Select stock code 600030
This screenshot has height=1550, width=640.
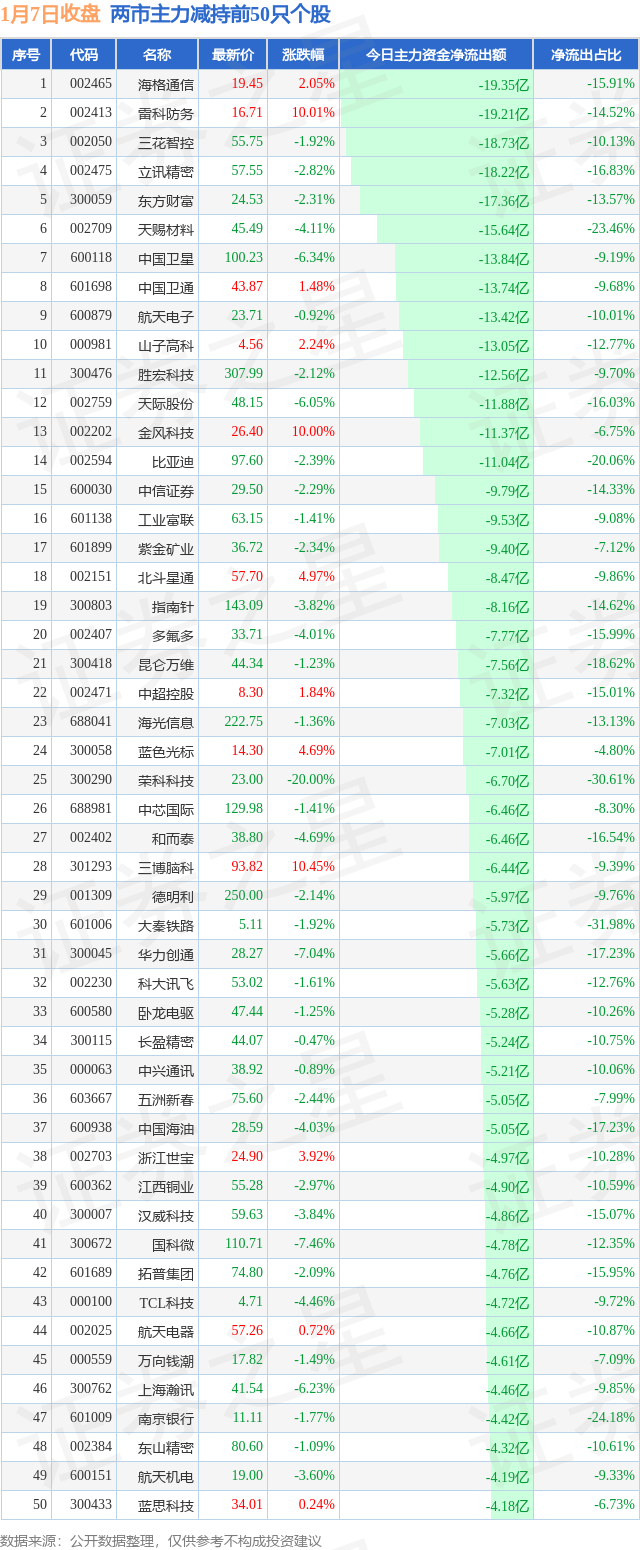click(x=91, y=490)
